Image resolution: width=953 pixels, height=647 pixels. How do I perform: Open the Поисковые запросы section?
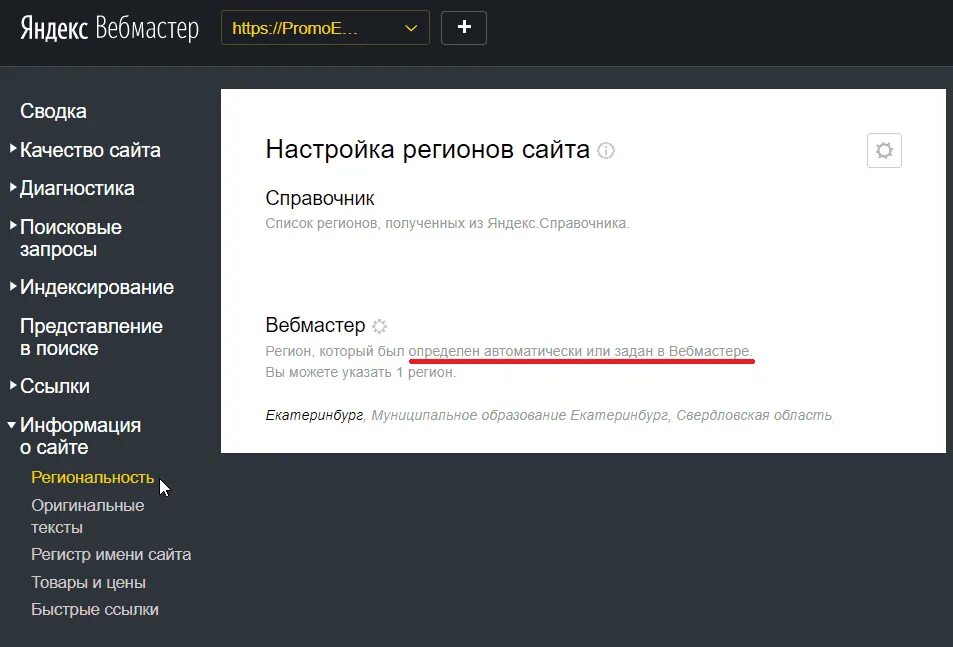pos(71,238)
